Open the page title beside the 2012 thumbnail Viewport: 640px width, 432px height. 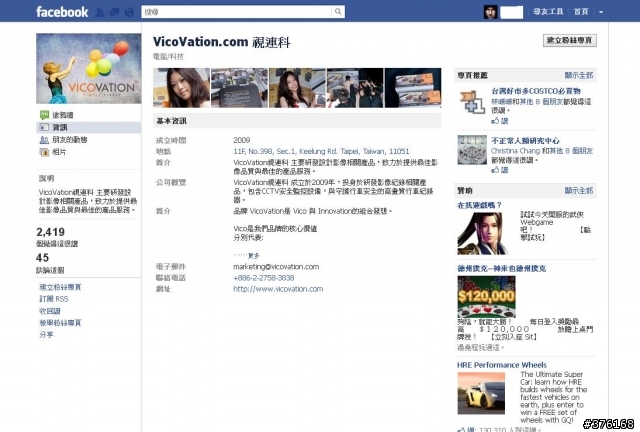point(525,141)
